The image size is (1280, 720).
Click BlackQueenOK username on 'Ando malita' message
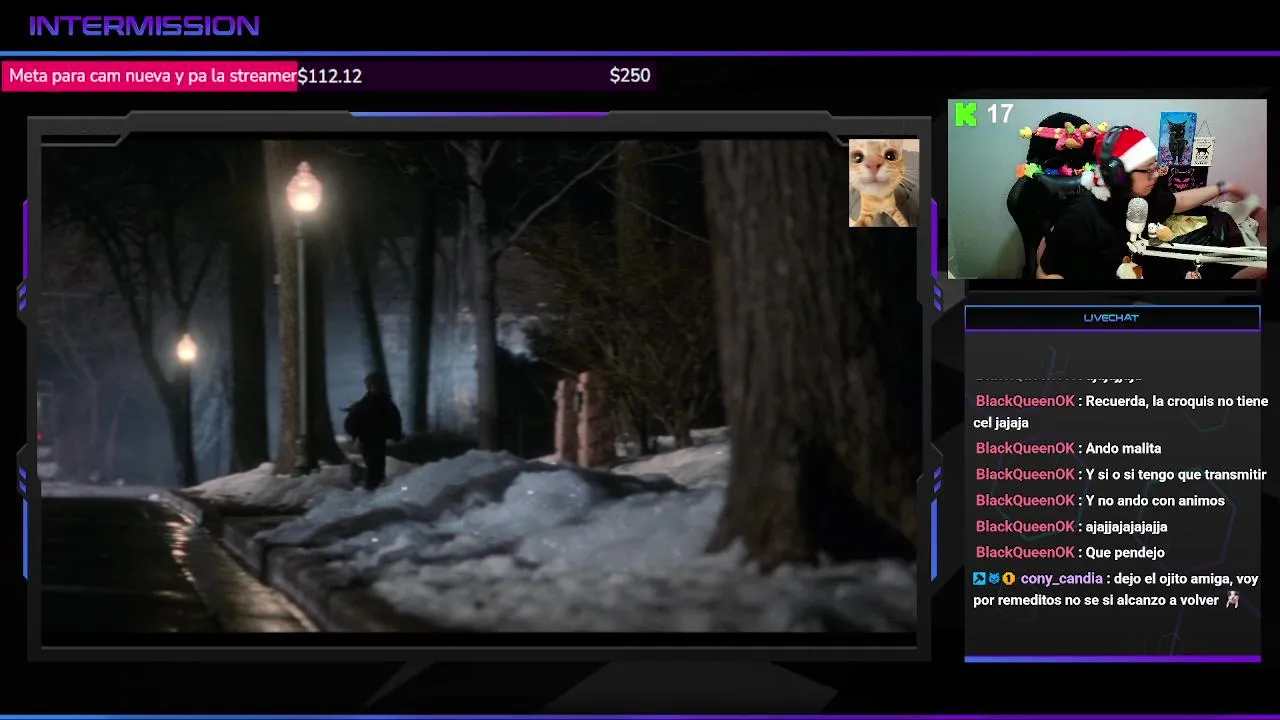point(1025,449)
